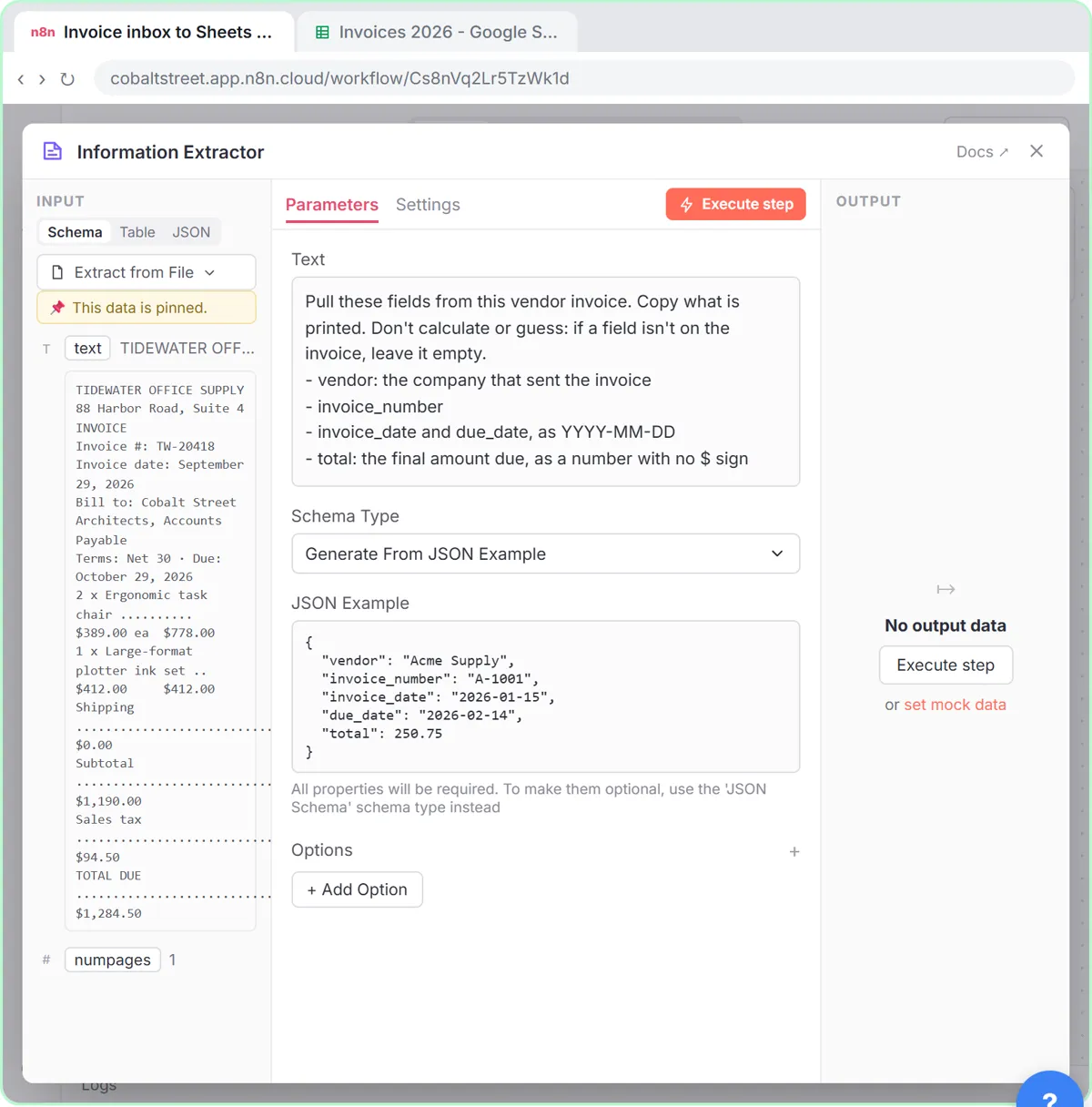This screenshot has height=1107, width=1092.
Task: Click the Add Option button
Action: tap(357, 889)
